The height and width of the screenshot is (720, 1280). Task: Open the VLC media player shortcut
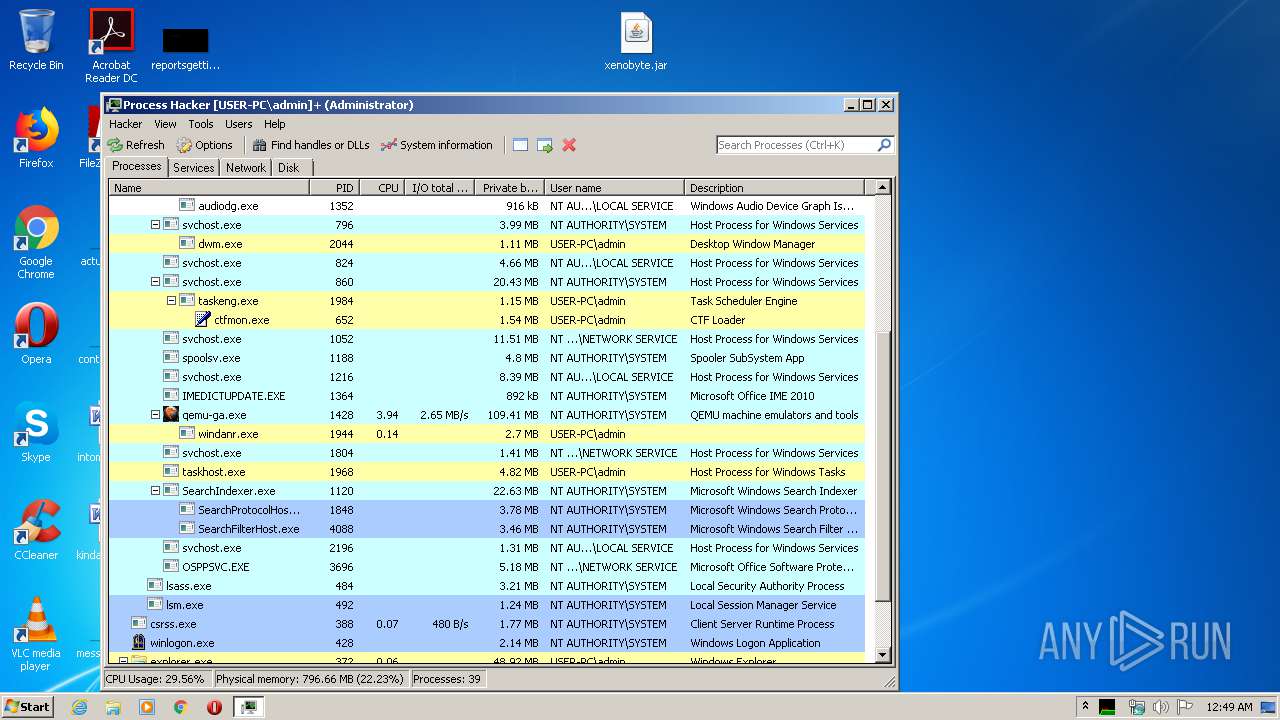pos(36,635)
